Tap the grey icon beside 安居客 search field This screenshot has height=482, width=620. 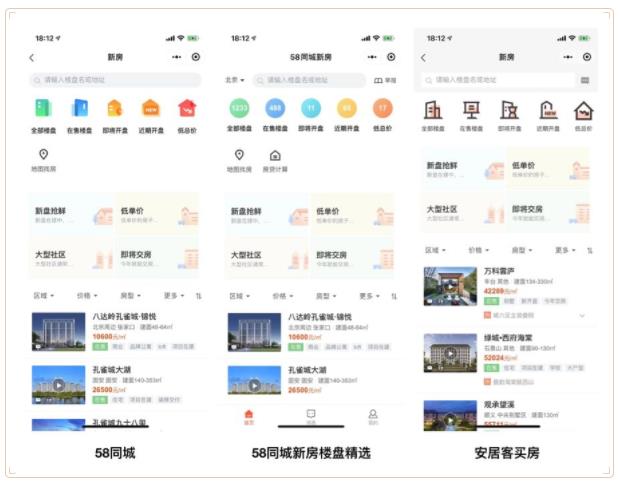click(x=585, y=80)
